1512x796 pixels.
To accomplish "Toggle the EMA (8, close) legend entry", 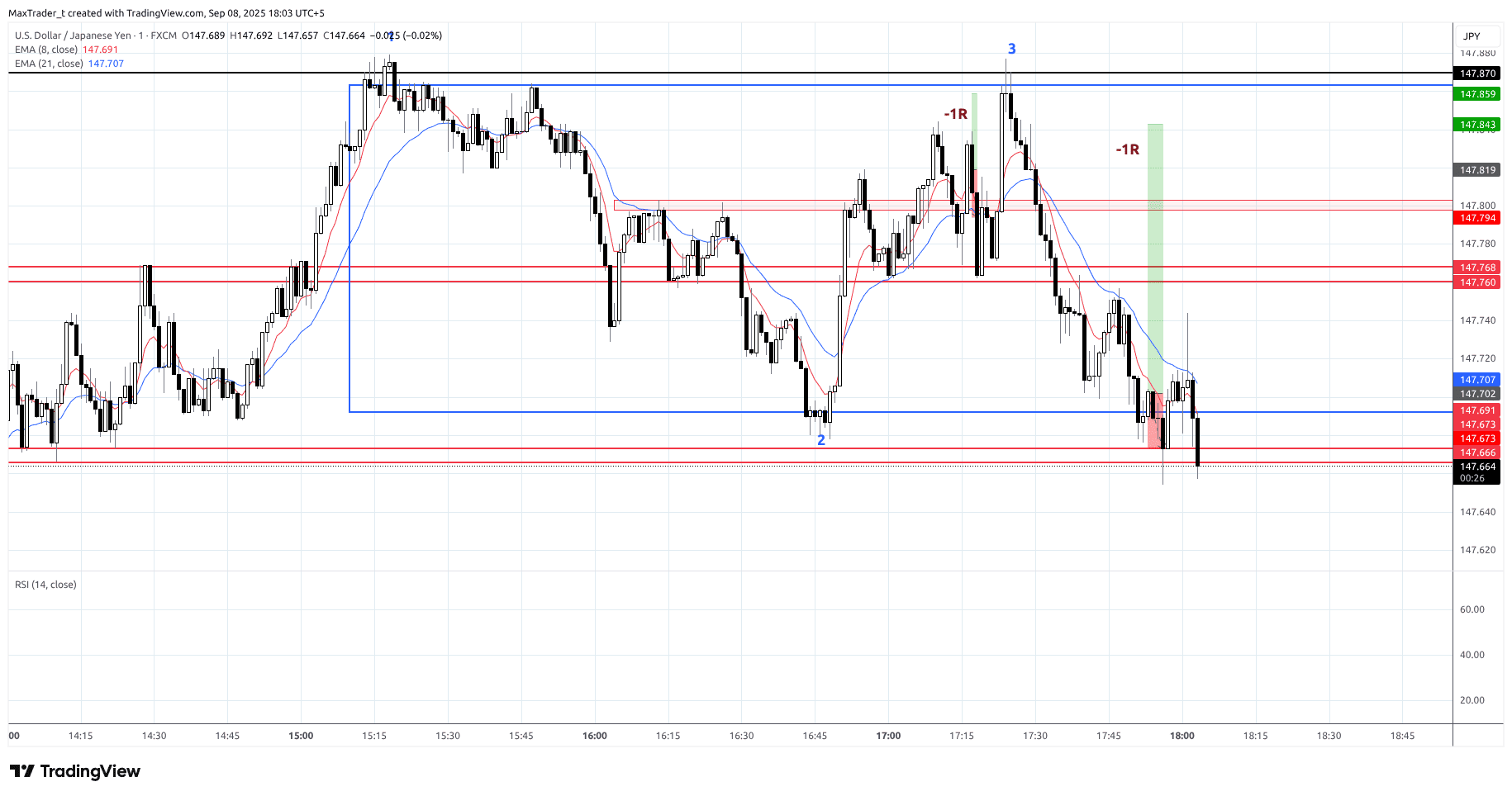I will pyautogui.click(x=46, y=50).
